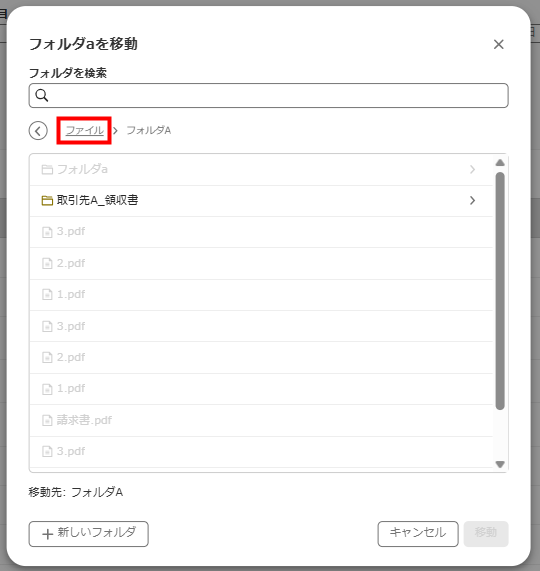Screen dimensions: 540x571
Task: Select フォルダA in the breadcrumb
Action: tap(149, 130)
